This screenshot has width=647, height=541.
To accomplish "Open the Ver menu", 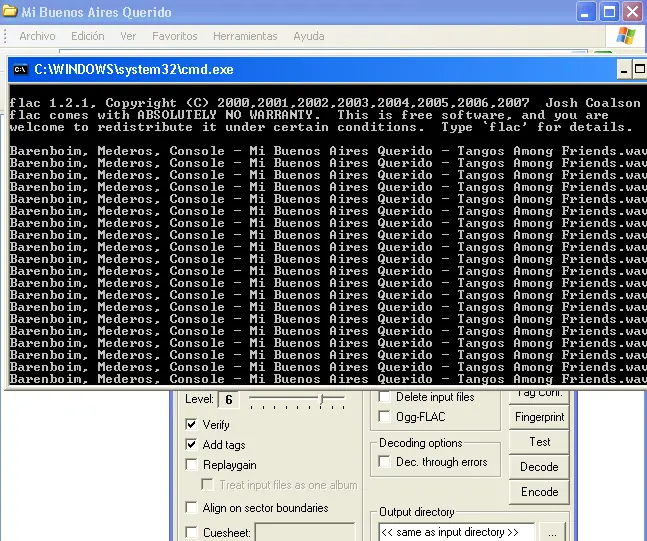I will pos(128,36).
